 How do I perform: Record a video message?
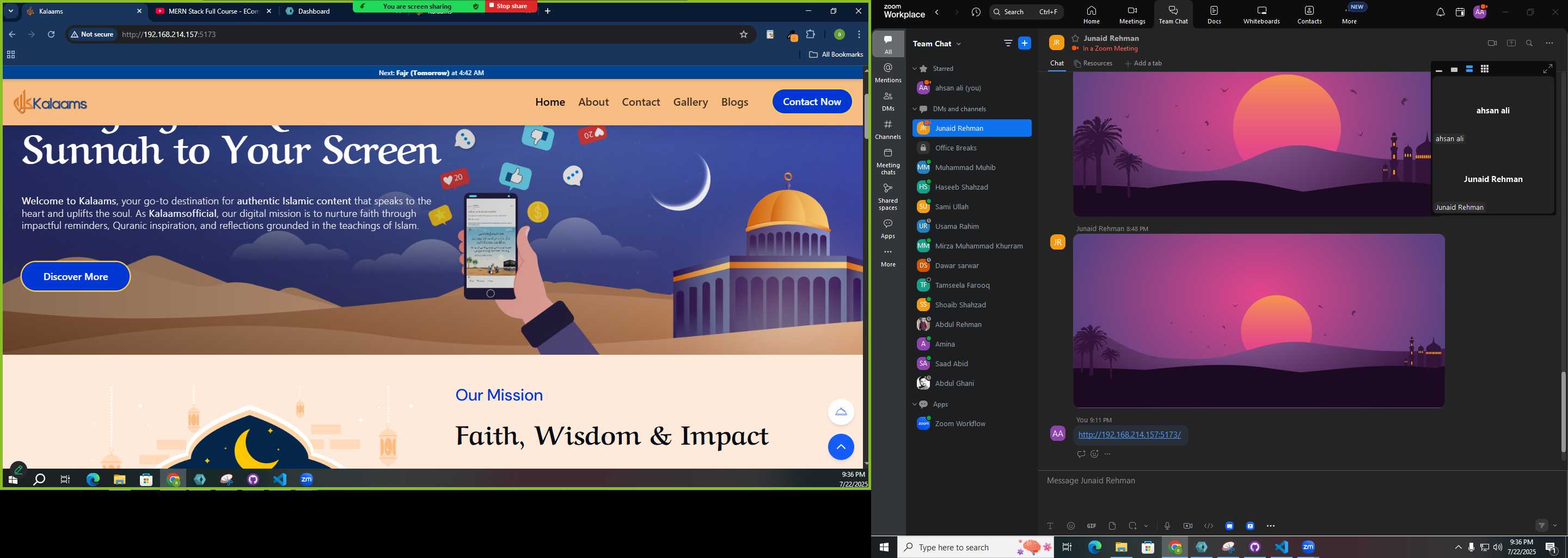pos(1187,526)
